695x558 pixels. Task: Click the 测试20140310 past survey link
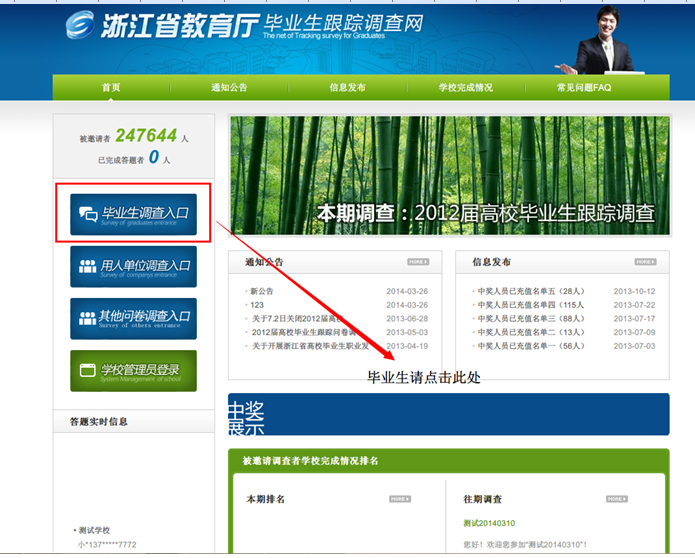coord(489,523)
